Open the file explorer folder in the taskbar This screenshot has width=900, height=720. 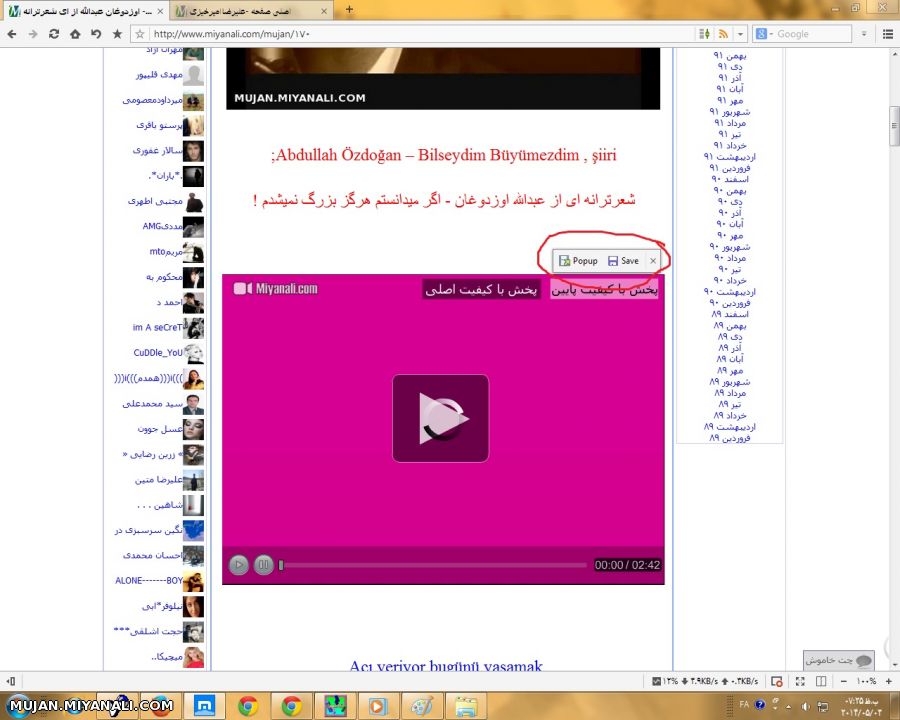[x=465, y=706]
